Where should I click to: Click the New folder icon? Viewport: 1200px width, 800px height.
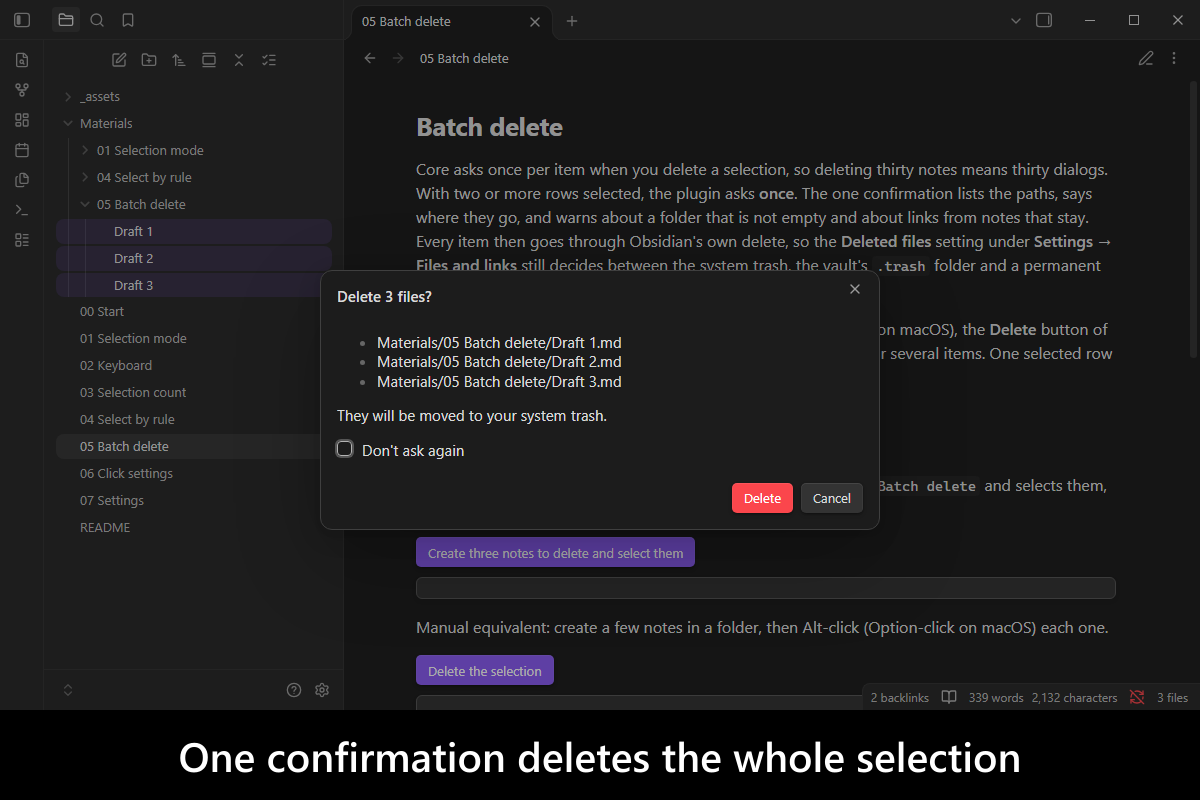pyautogui.click(x=149, y=60)
